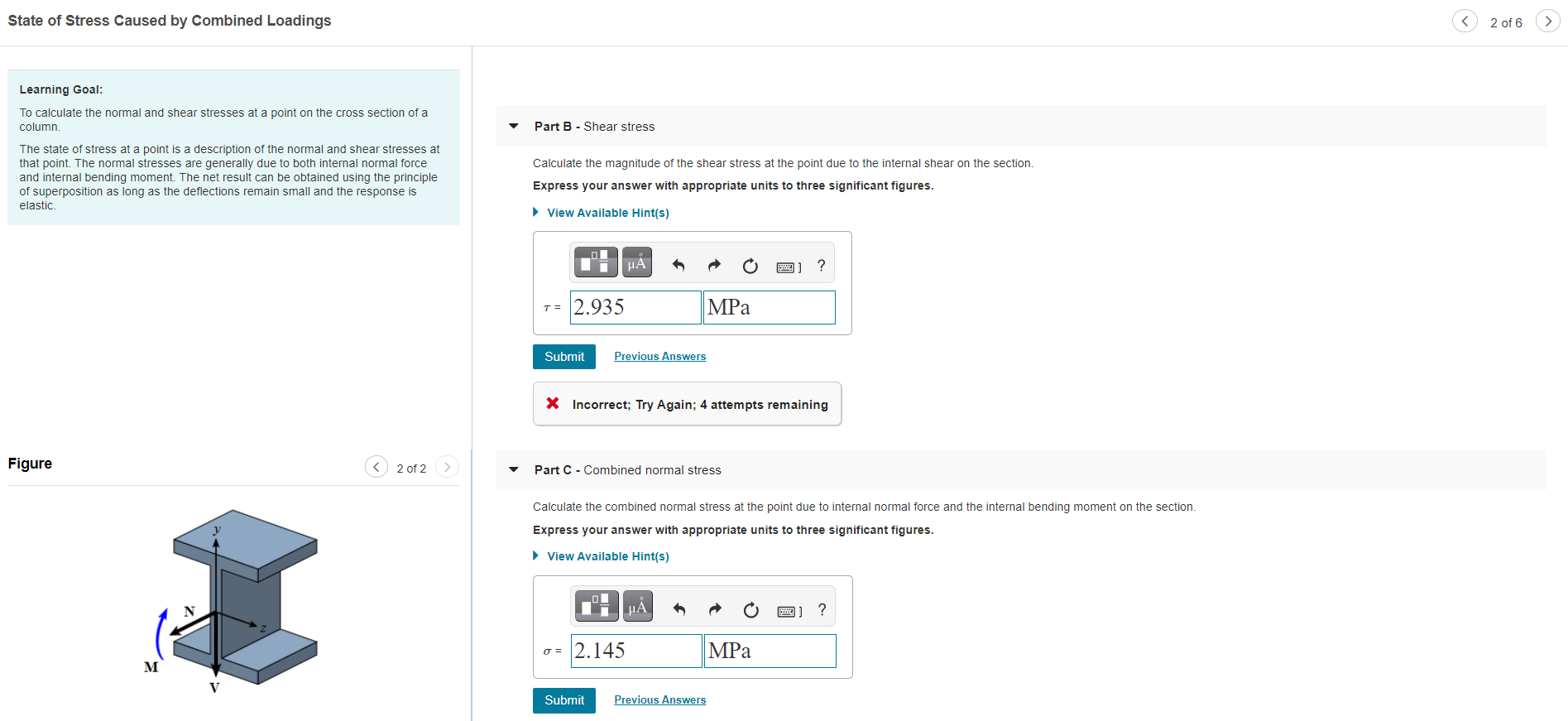
Task: Go to the next problem (page 3 of 6)
Action: point(1547,21)
